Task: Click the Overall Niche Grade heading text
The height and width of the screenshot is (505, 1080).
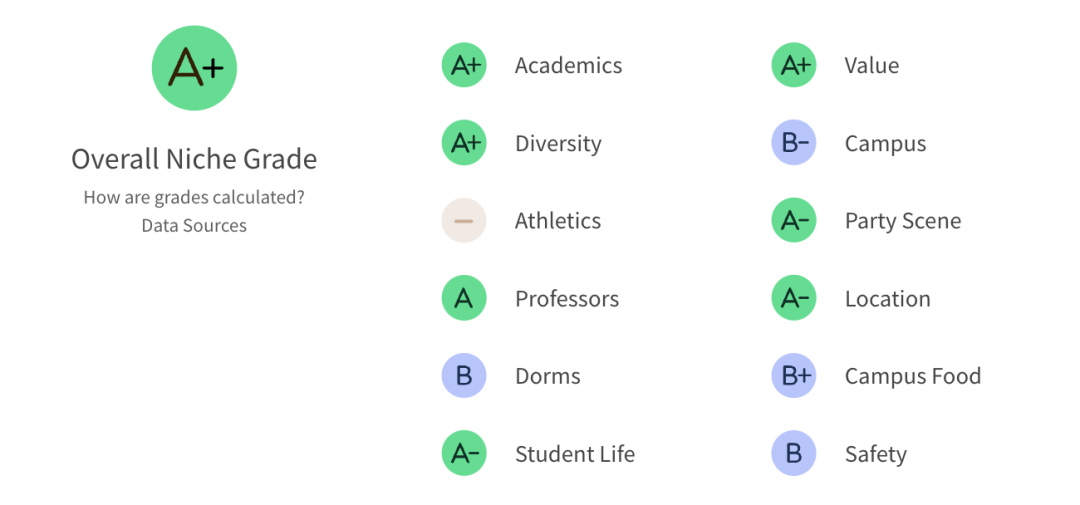Action: [x=194, y=159]
